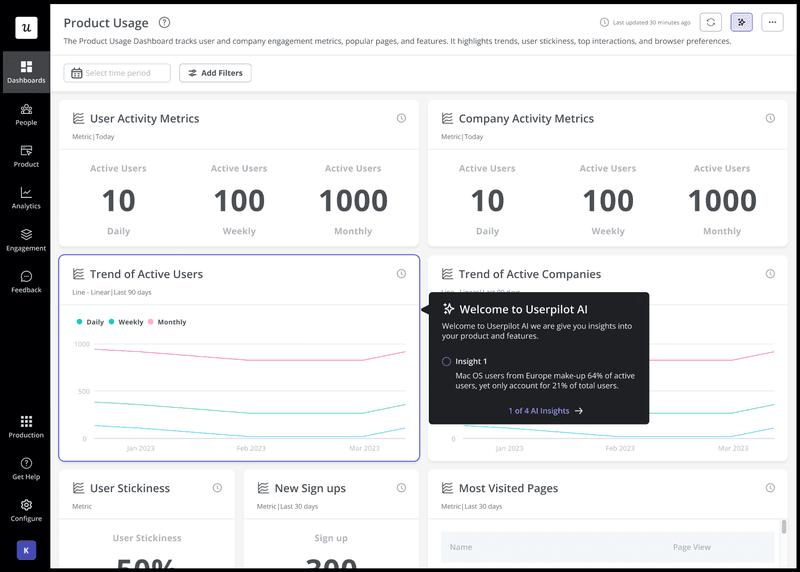800x572 pixels.
Task: Click the Select time period field
Action: pyautogui.click(x=117, y=73)
